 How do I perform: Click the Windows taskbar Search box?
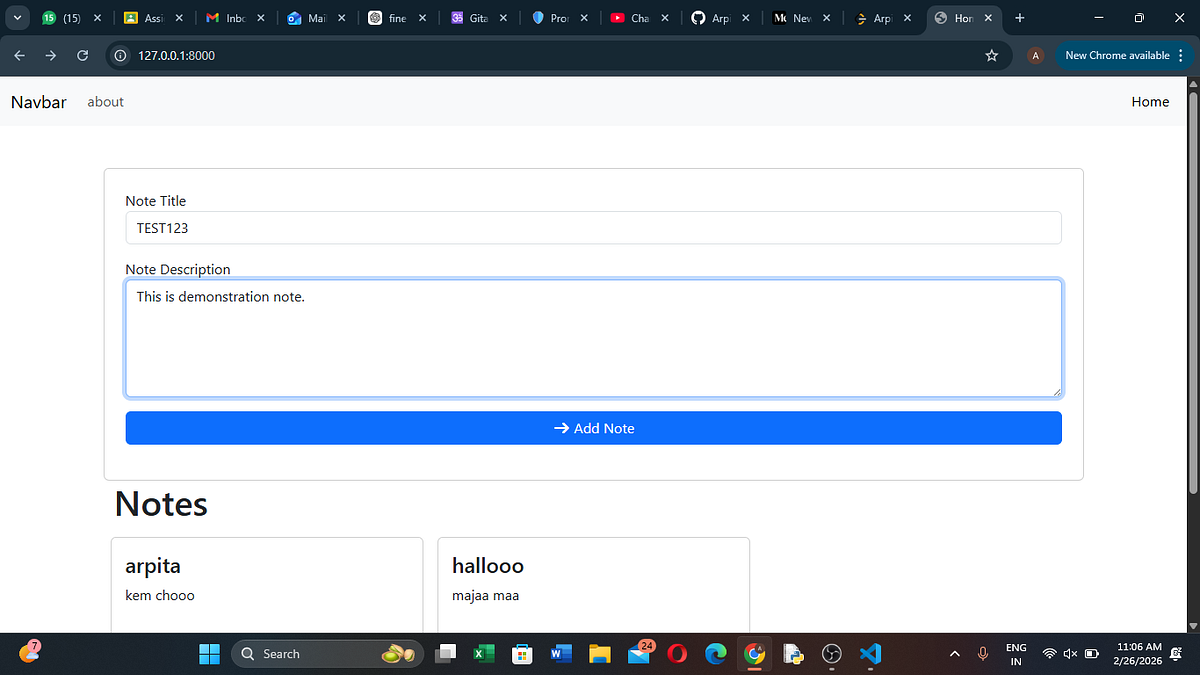[327, 654]
